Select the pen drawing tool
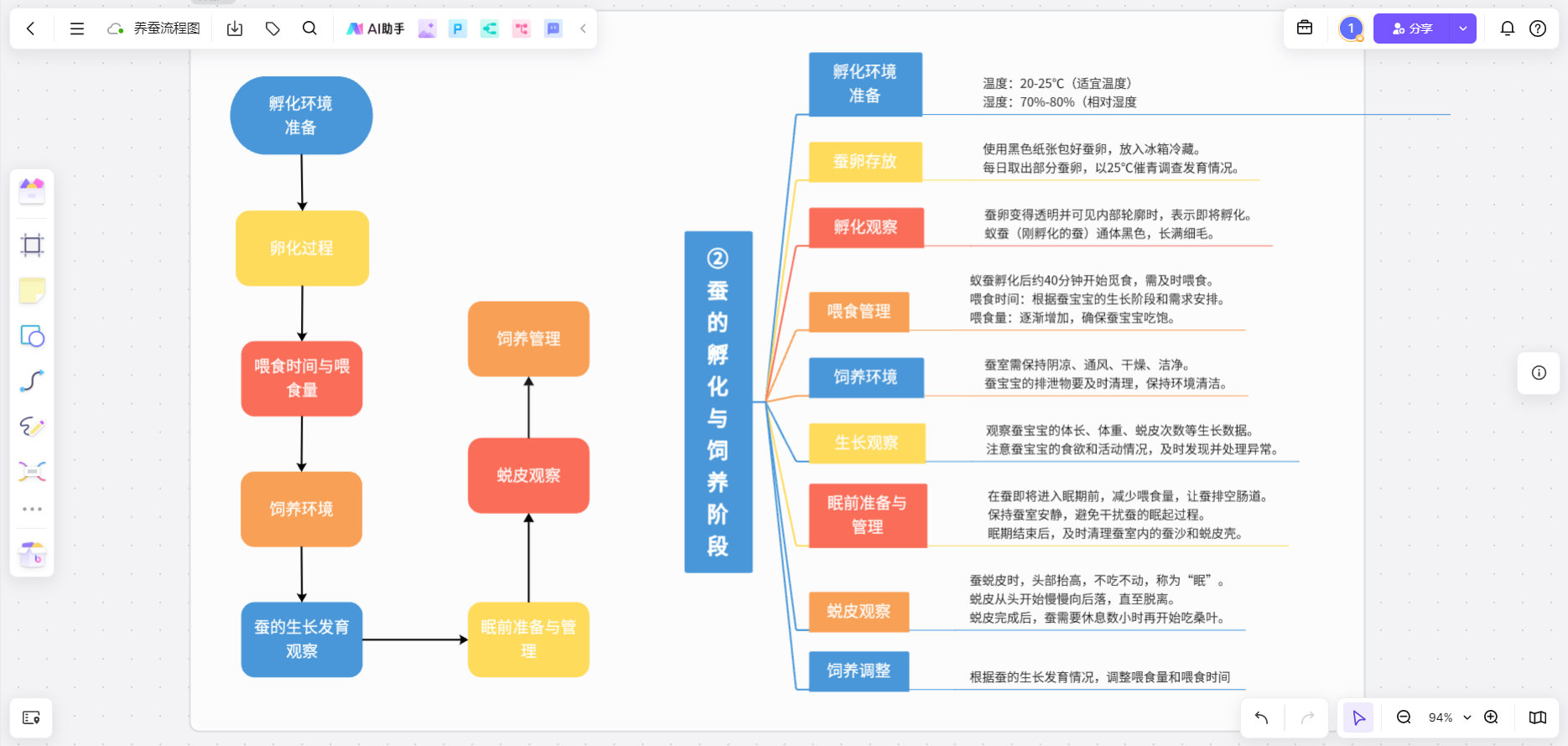This screenshot has width=1568, height=746. [x=32, y=427]
